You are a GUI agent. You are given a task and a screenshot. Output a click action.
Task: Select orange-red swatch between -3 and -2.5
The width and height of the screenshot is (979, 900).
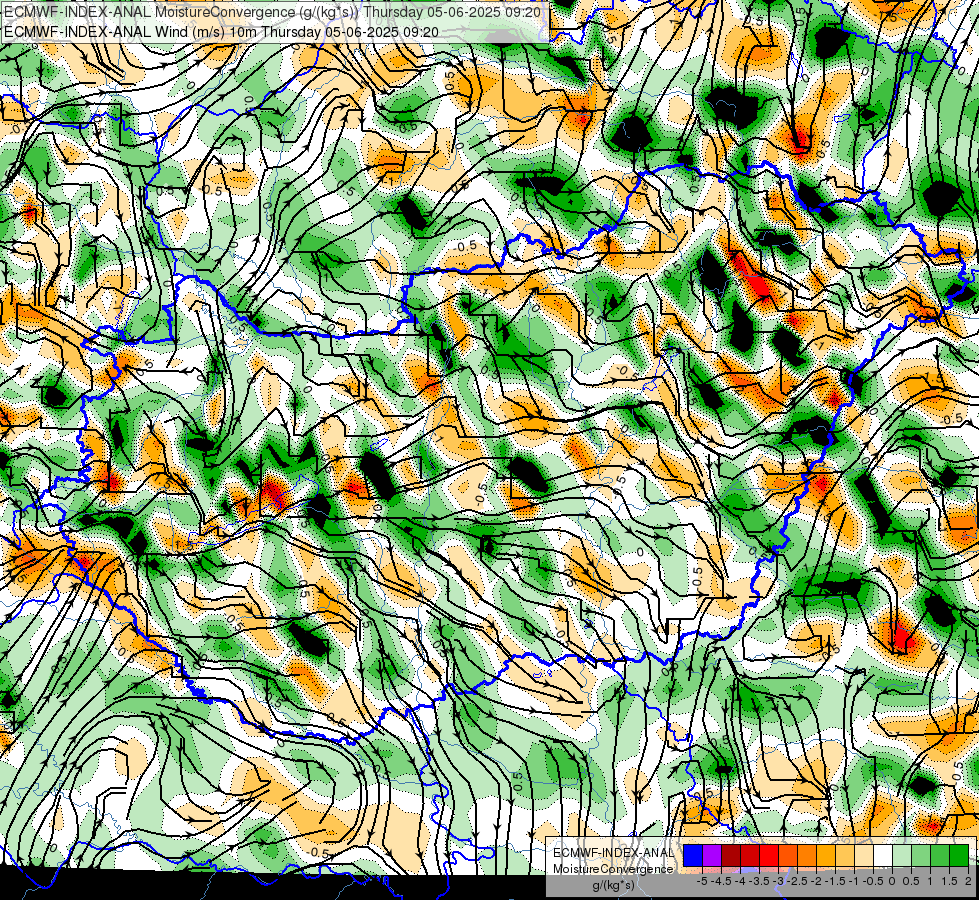click(x=788, y=856)
